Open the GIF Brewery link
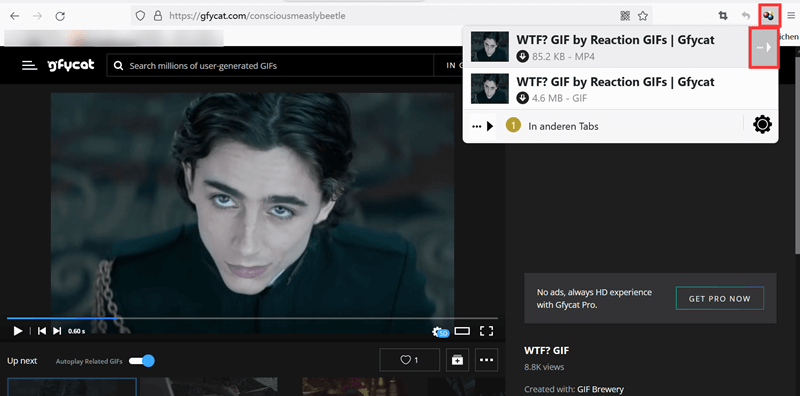The width and height of the screenshot is (800, 396). click(x=601, y=389)
